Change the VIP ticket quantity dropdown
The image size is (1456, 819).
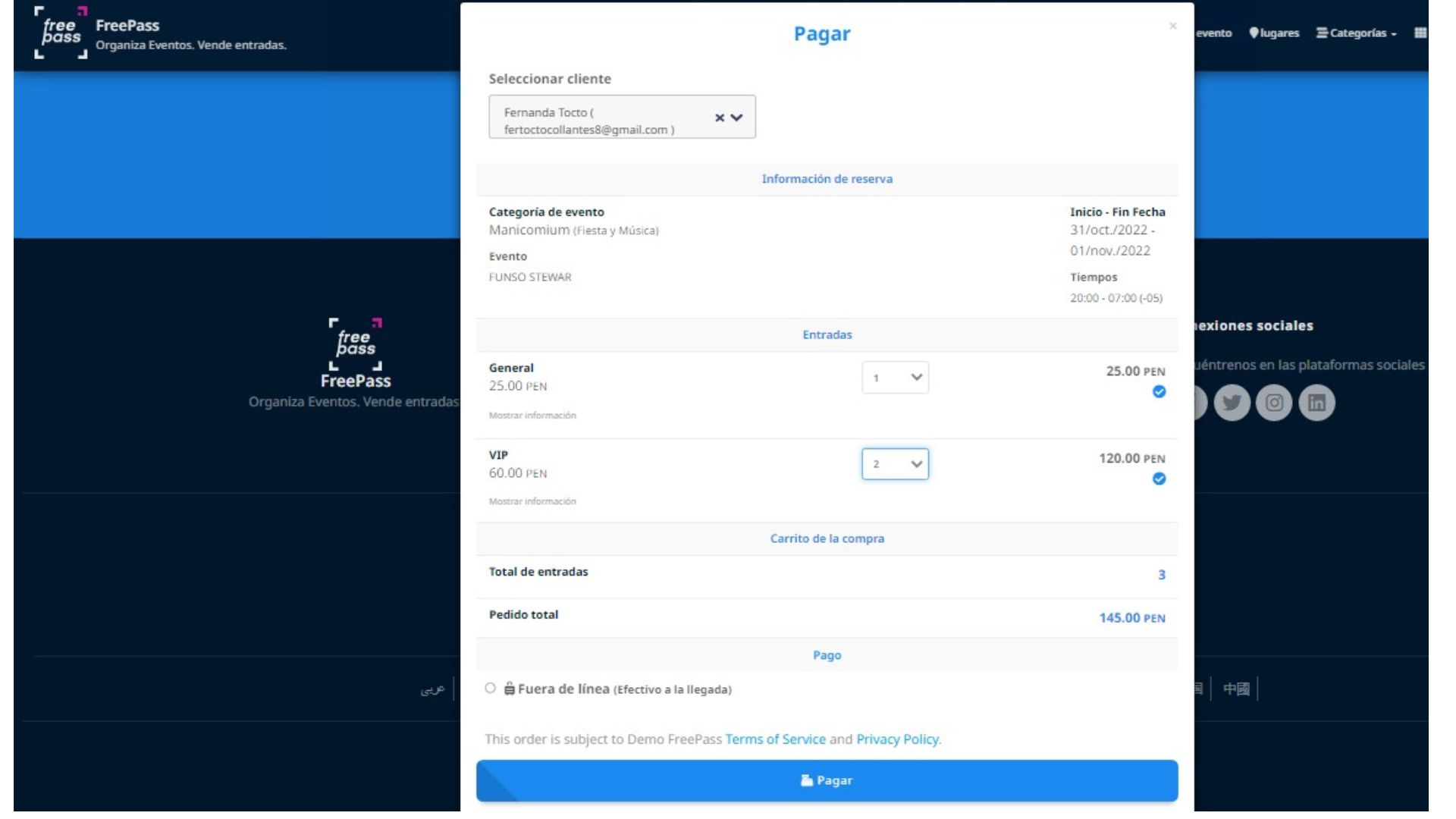896,463
